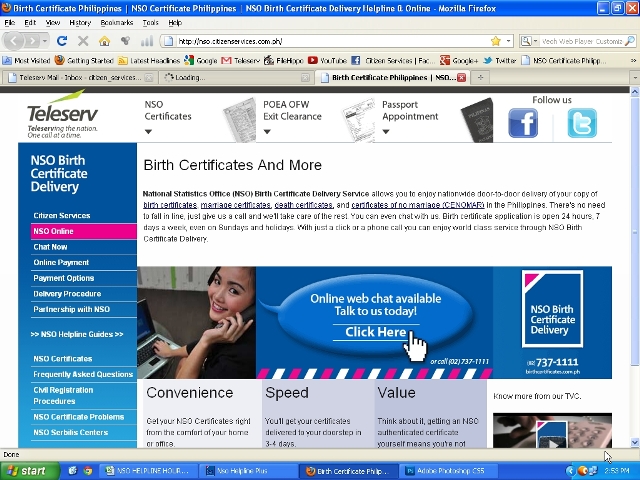The height and width of the screenshot is (480, 640).
Task: Switch to Teleserv Mail Inbox tab
Action: (80, 78)
